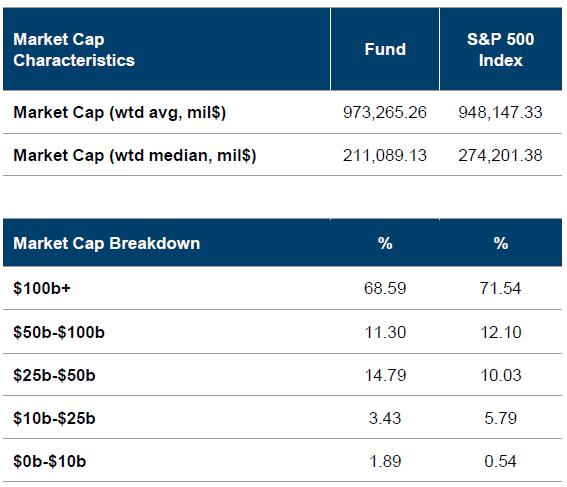Select the $10b-$25b row label
Image resolution: width=567 pixels, height=487 pixels.
click(54, 418)
